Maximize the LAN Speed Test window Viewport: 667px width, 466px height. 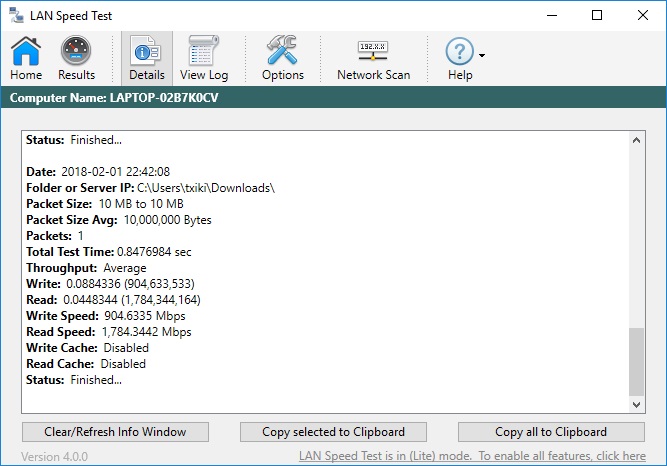(597, 15)
